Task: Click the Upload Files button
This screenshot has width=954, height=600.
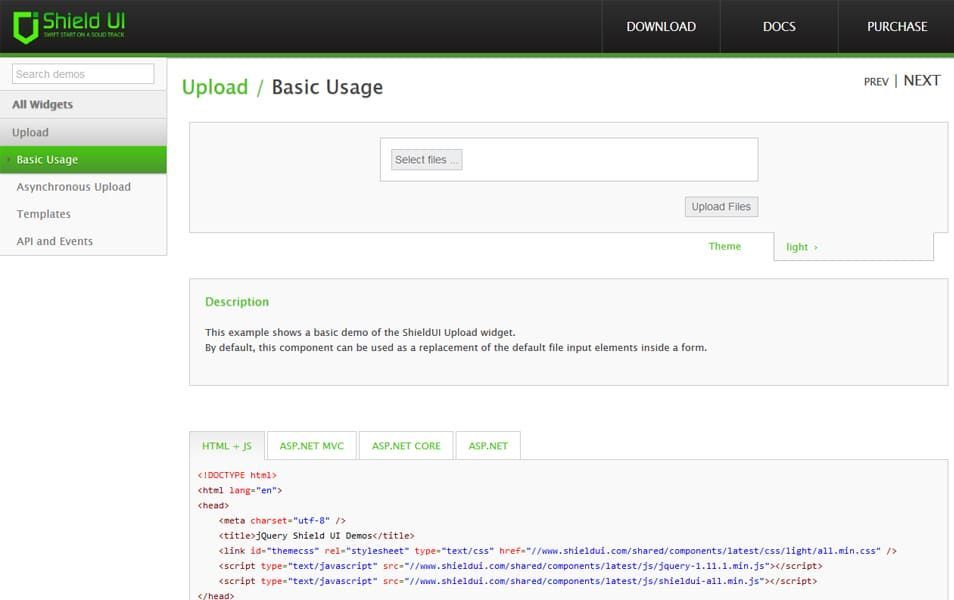Action: click(721, 206)
